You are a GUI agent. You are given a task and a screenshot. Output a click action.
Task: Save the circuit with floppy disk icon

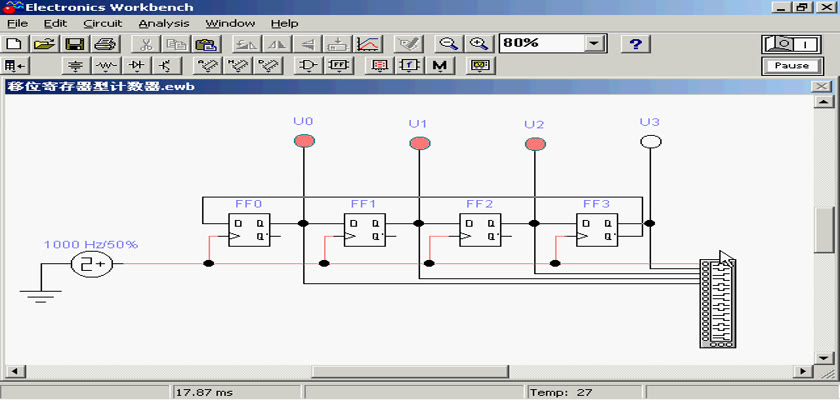[x=74, y=44]
